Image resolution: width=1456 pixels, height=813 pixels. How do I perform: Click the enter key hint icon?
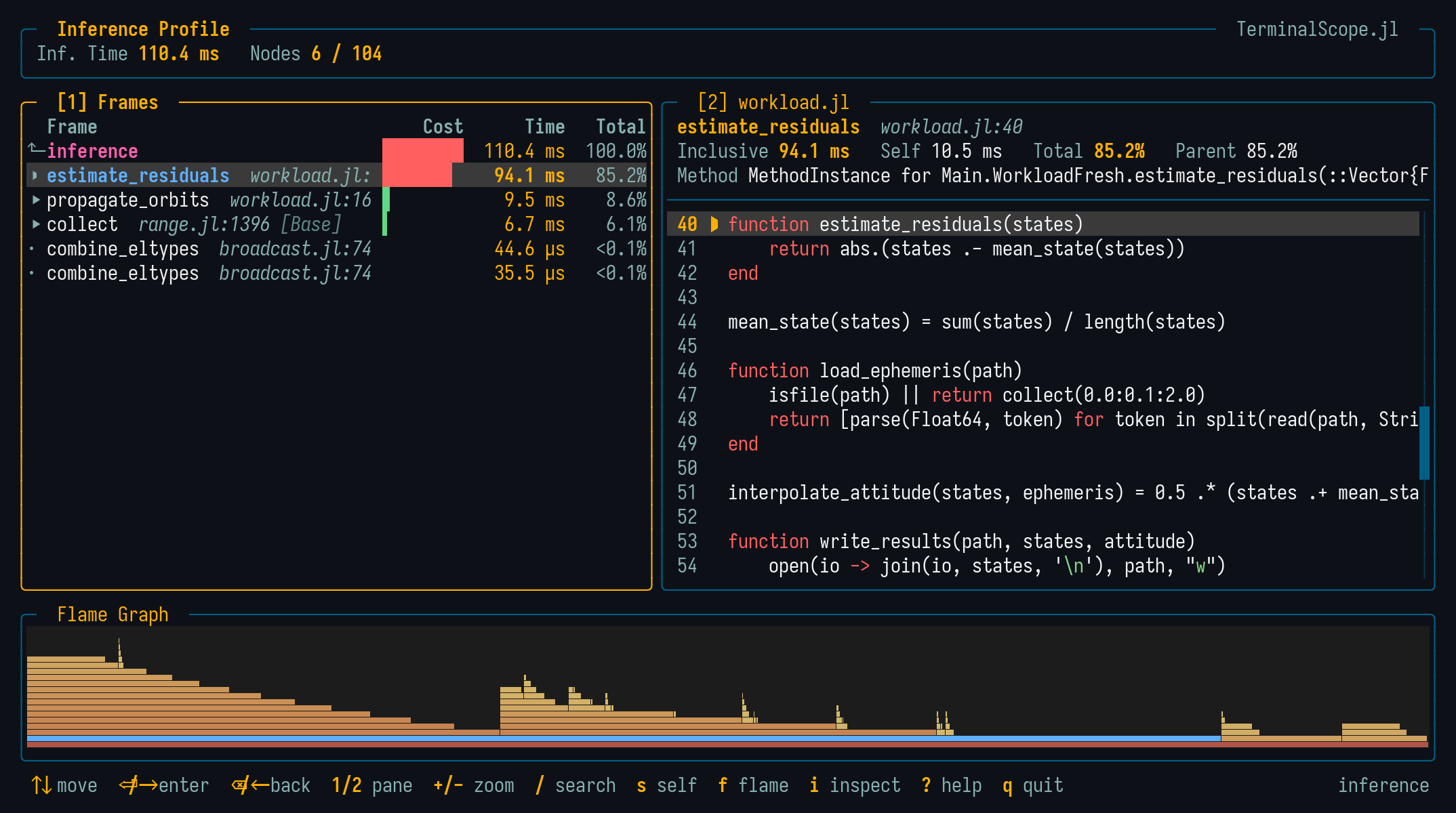(x=138, y=785)
